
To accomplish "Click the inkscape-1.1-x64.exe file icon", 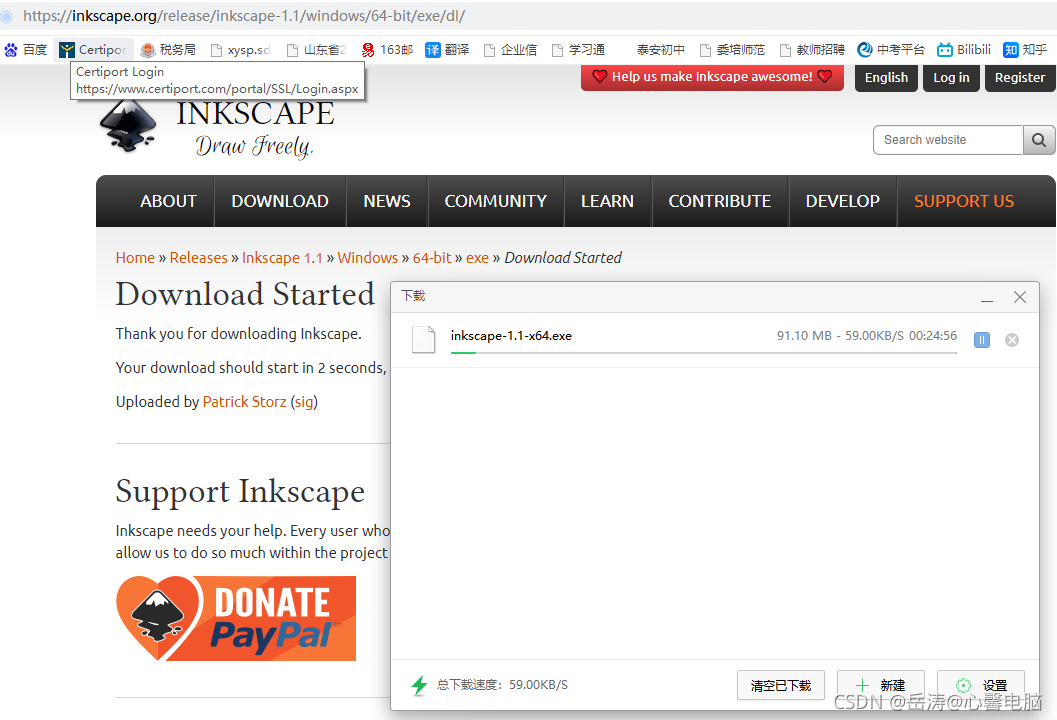I will [423, 339].
